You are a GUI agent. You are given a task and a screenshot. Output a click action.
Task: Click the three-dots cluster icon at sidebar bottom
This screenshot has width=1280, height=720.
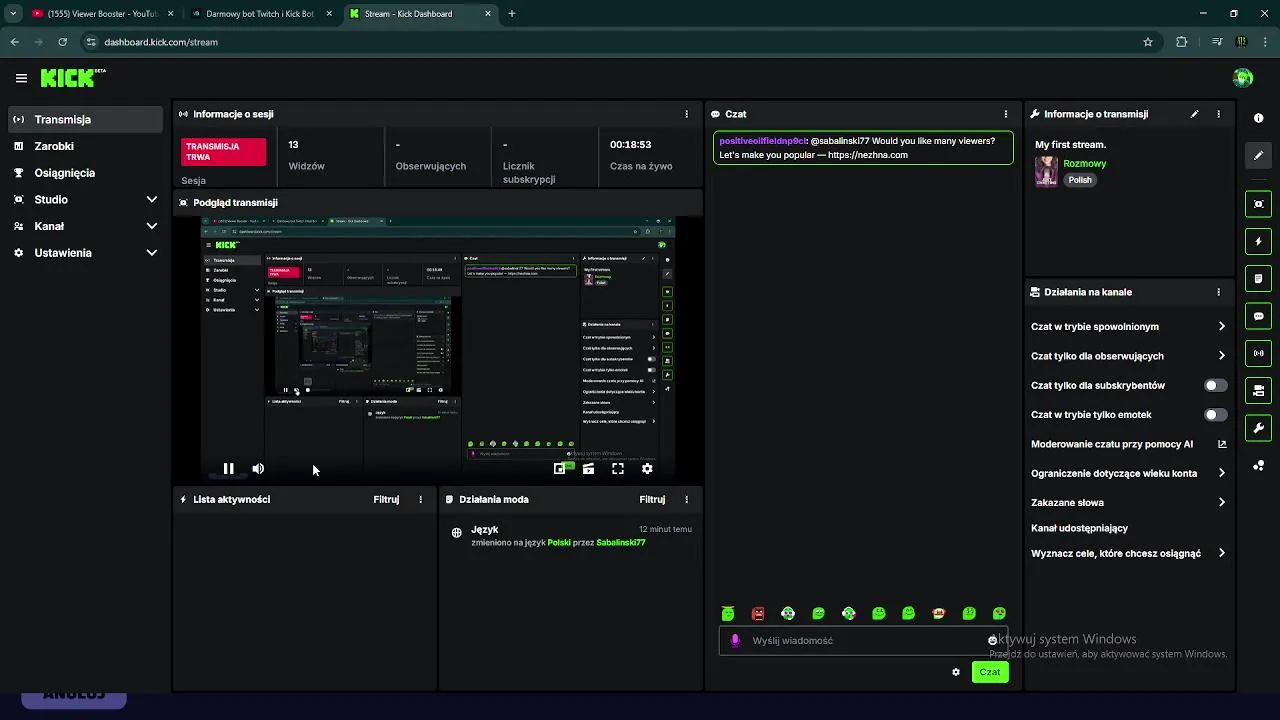tap(1258, 465)
